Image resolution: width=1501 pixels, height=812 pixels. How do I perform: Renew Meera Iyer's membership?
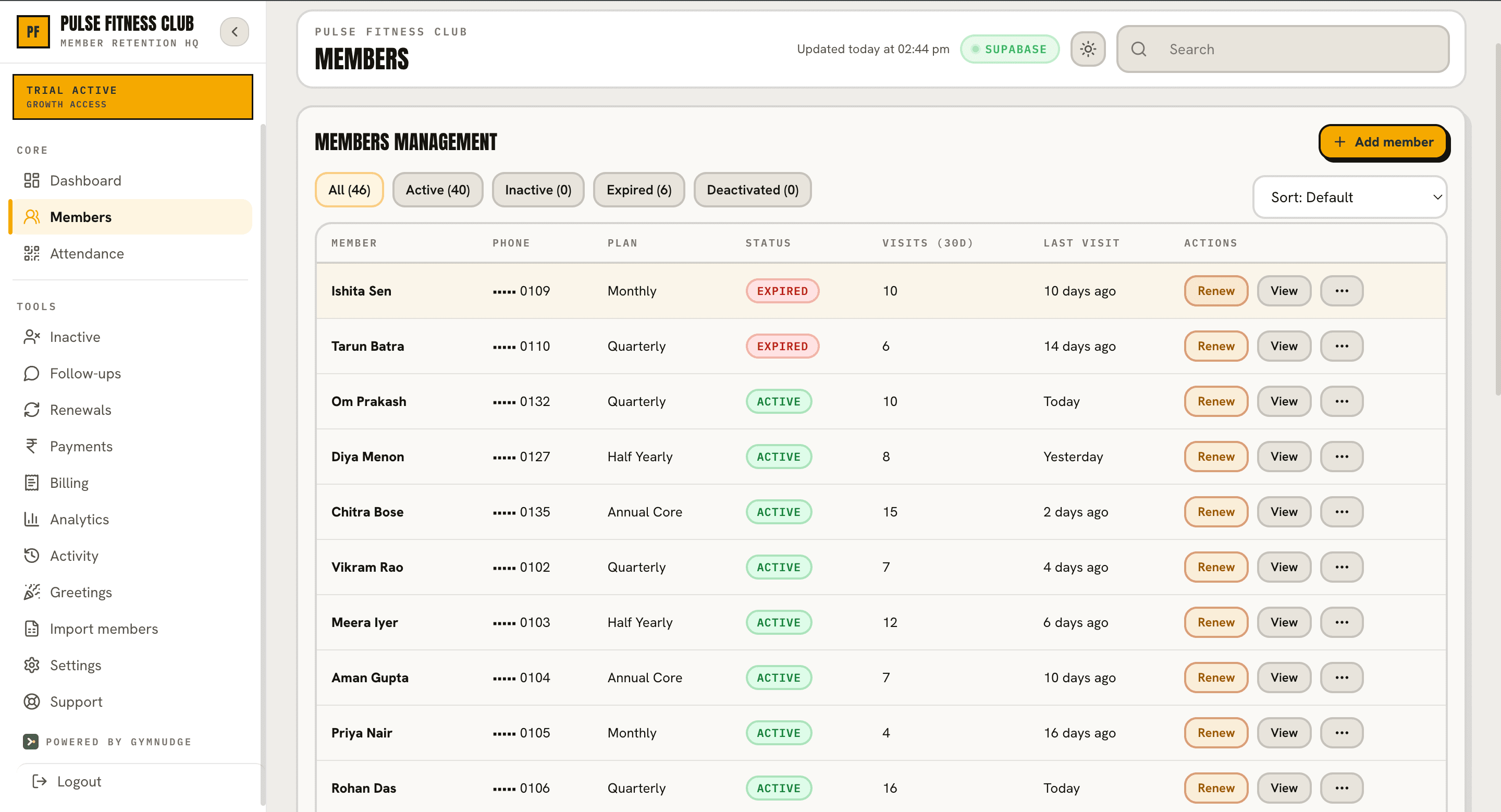tap(1215, 622)
